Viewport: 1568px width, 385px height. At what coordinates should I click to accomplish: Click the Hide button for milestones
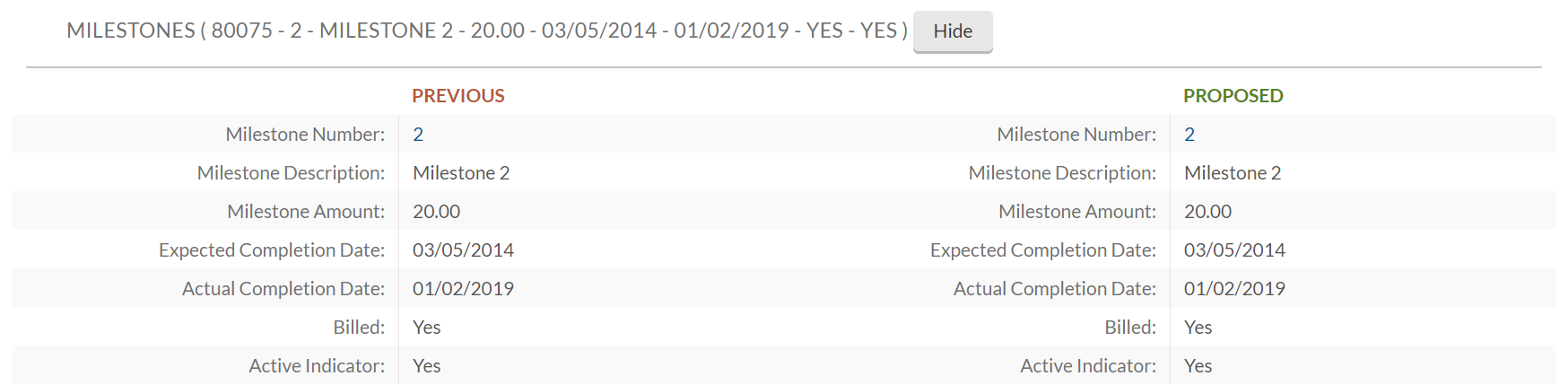coord(952,31)
